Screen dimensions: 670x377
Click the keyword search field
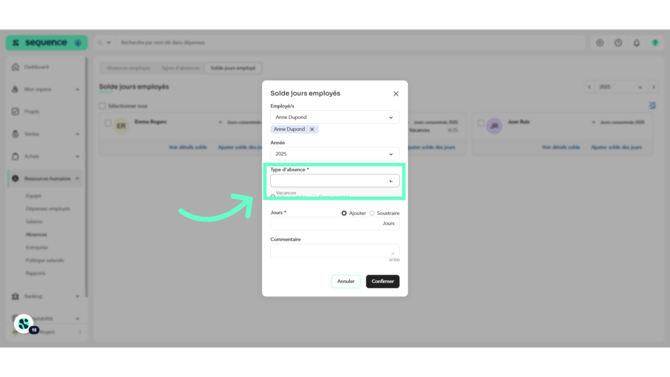(x=350, y=43)
